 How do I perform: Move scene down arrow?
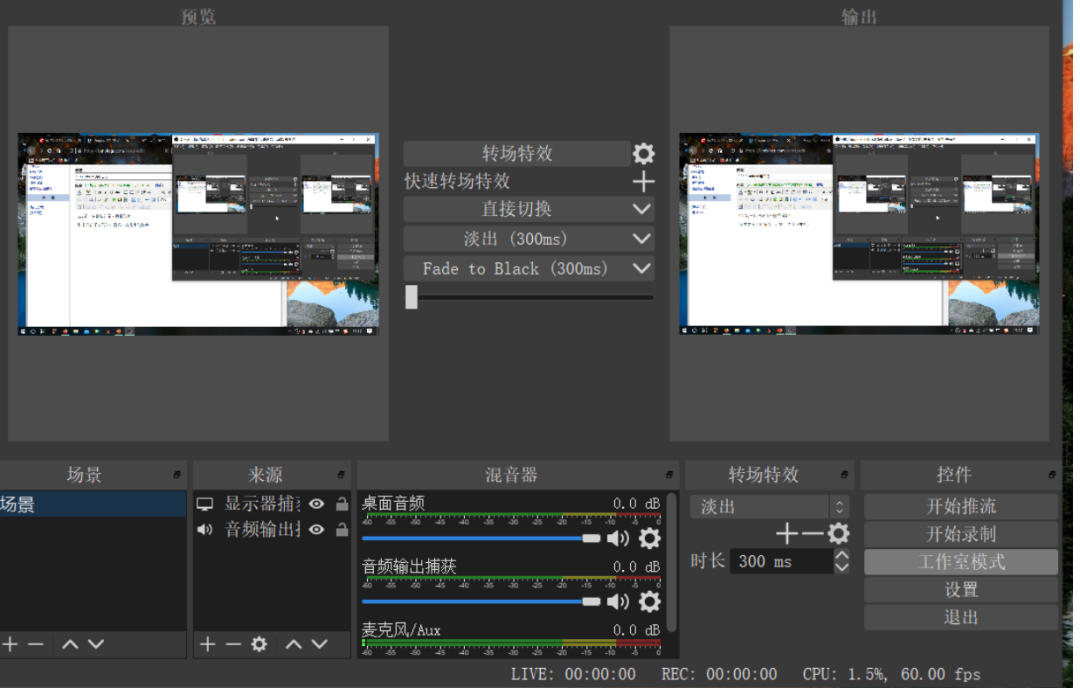(x=96, y=644)
